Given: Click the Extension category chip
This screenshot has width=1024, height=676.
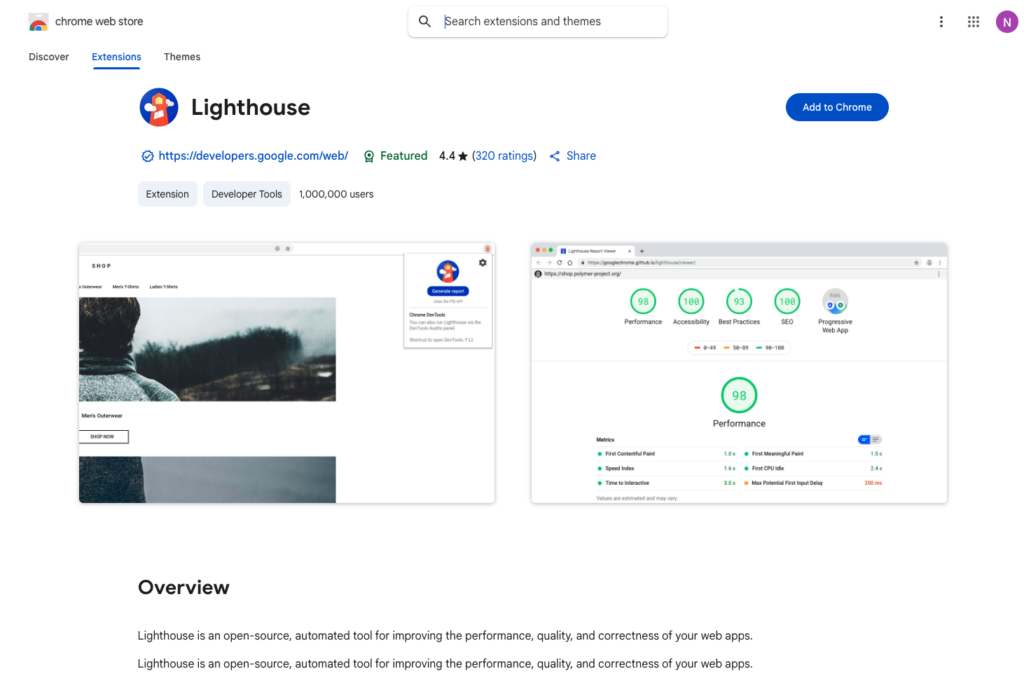Looking at the screenshot, I should click(167, 194).
